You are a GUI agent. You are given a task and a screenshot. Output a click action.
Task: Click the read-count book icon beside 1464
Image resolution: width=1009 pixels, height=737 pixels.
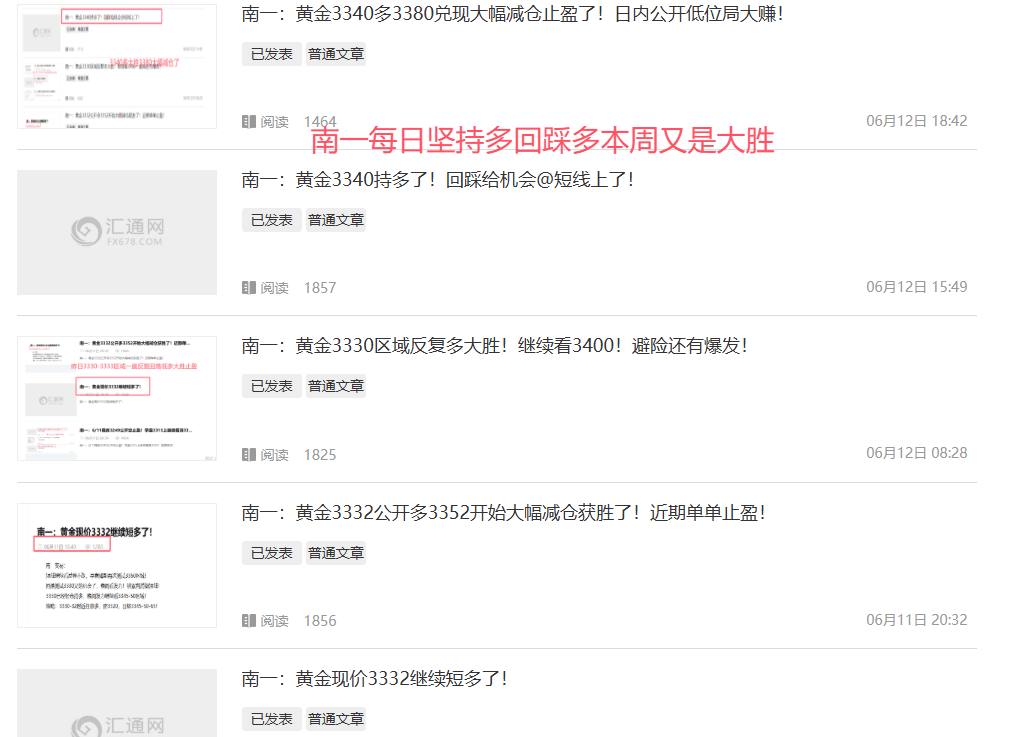click(x=249, y=122)
